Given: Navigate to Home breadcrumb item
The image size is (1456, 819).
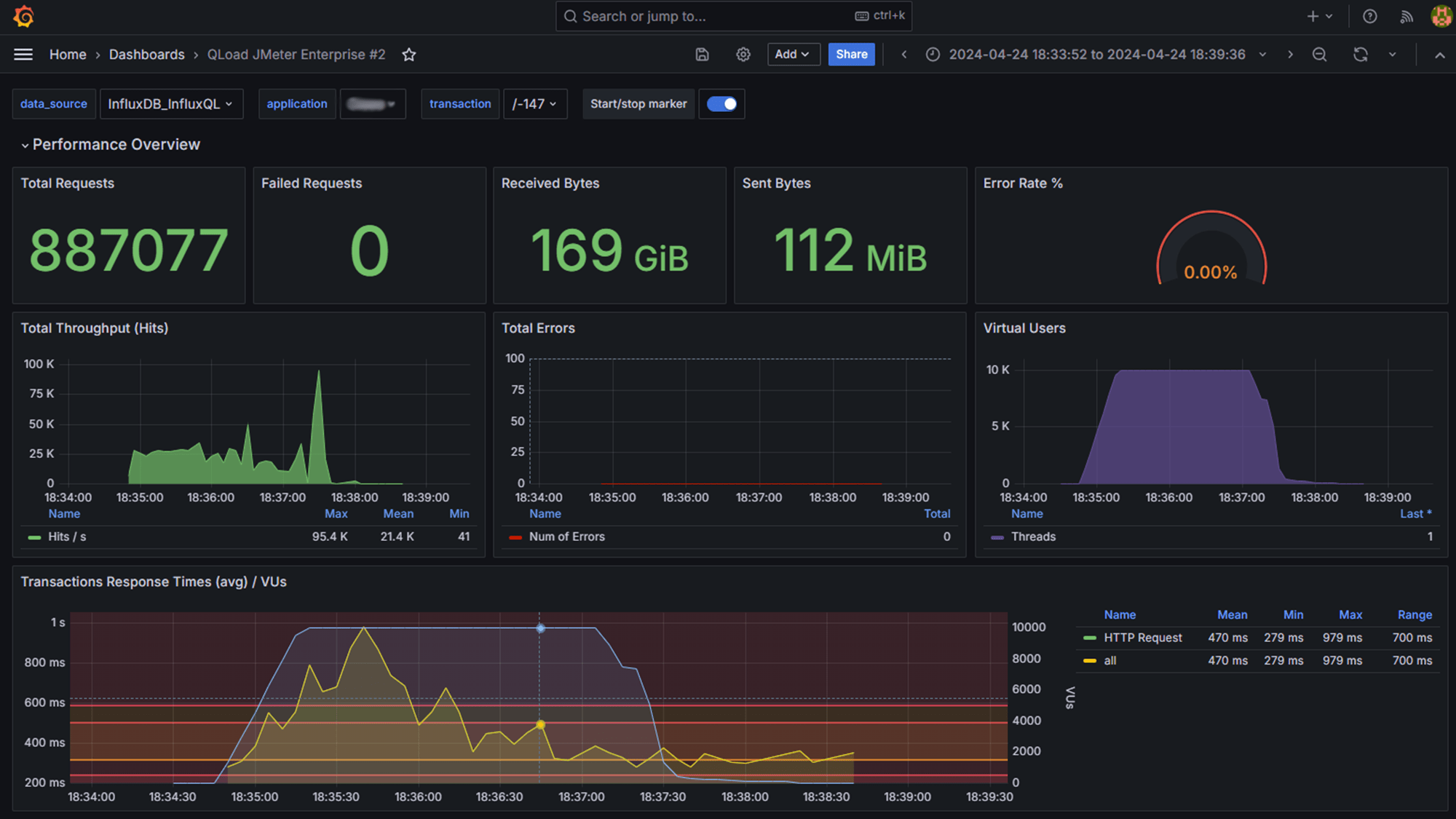Looking at the screenshot, I should [68, 55].
